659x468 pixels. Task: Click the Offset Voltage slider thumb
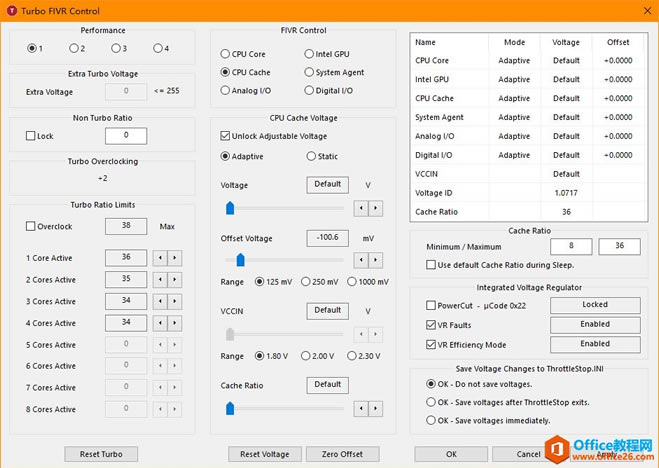[240, 260]
